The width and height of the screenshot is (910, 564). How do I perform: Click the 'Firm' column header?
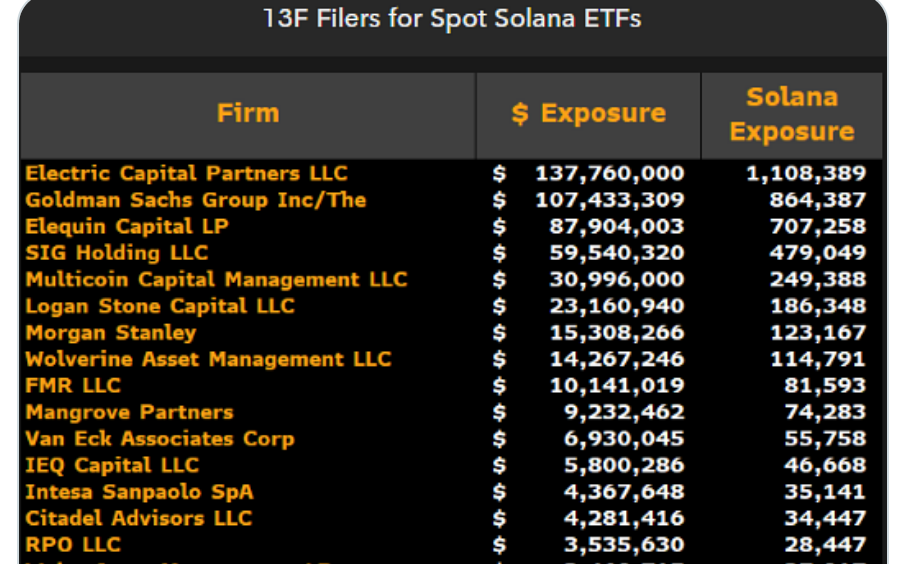[248, 113]
